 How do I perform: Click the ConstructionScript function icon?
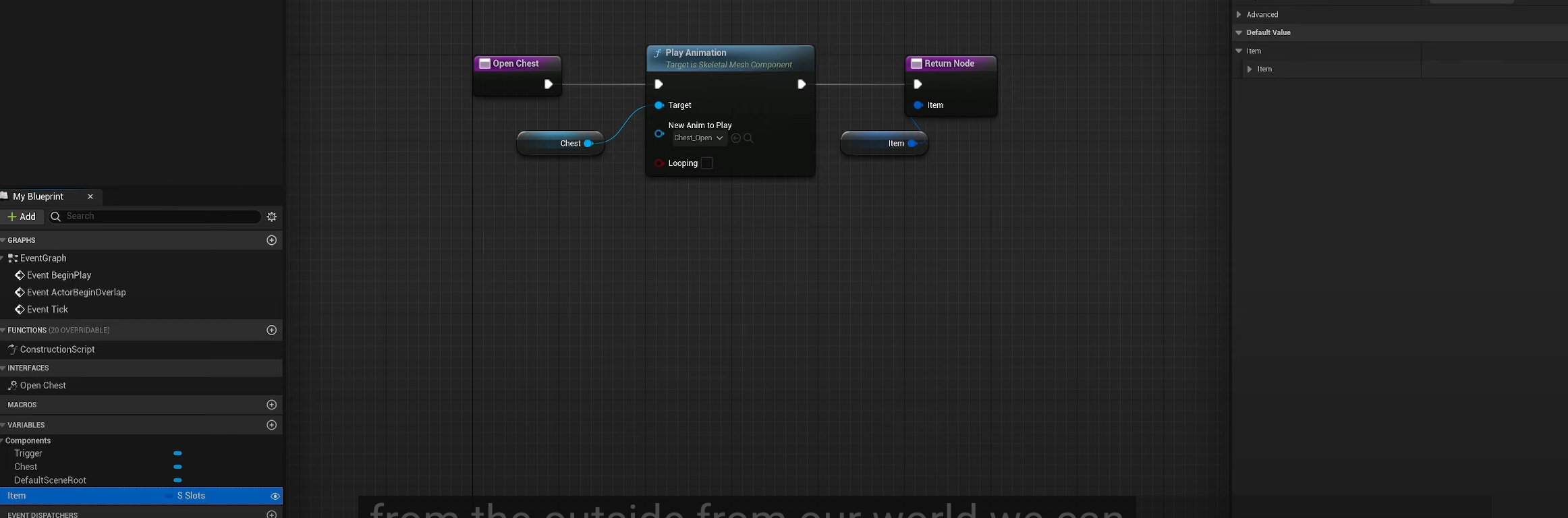pos(12,349)
